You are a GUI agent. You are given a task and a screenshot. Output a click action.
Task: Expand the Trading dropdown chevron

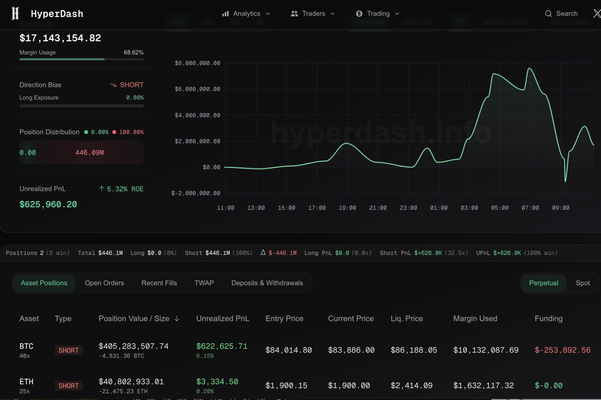397,13
